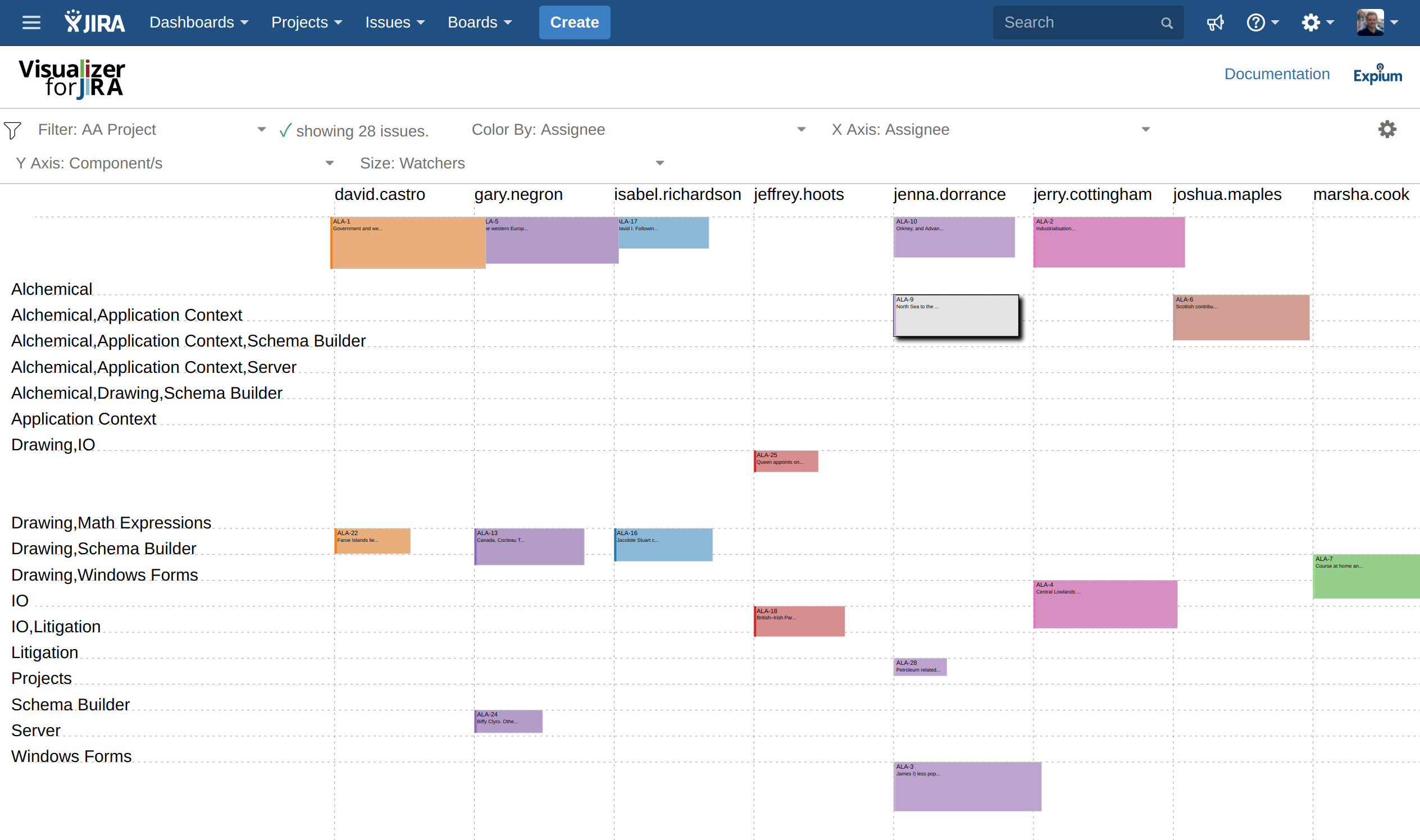Open the Documentation link

click(1276, 74)
